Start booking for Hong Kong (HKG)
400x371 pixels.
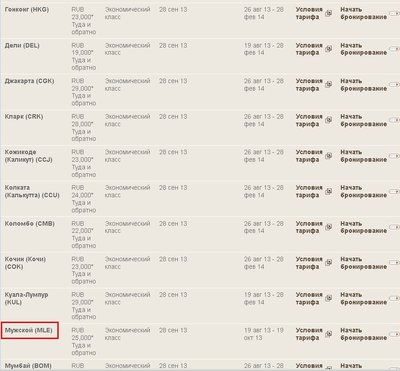pyautogui.click(x=363, y=13)
